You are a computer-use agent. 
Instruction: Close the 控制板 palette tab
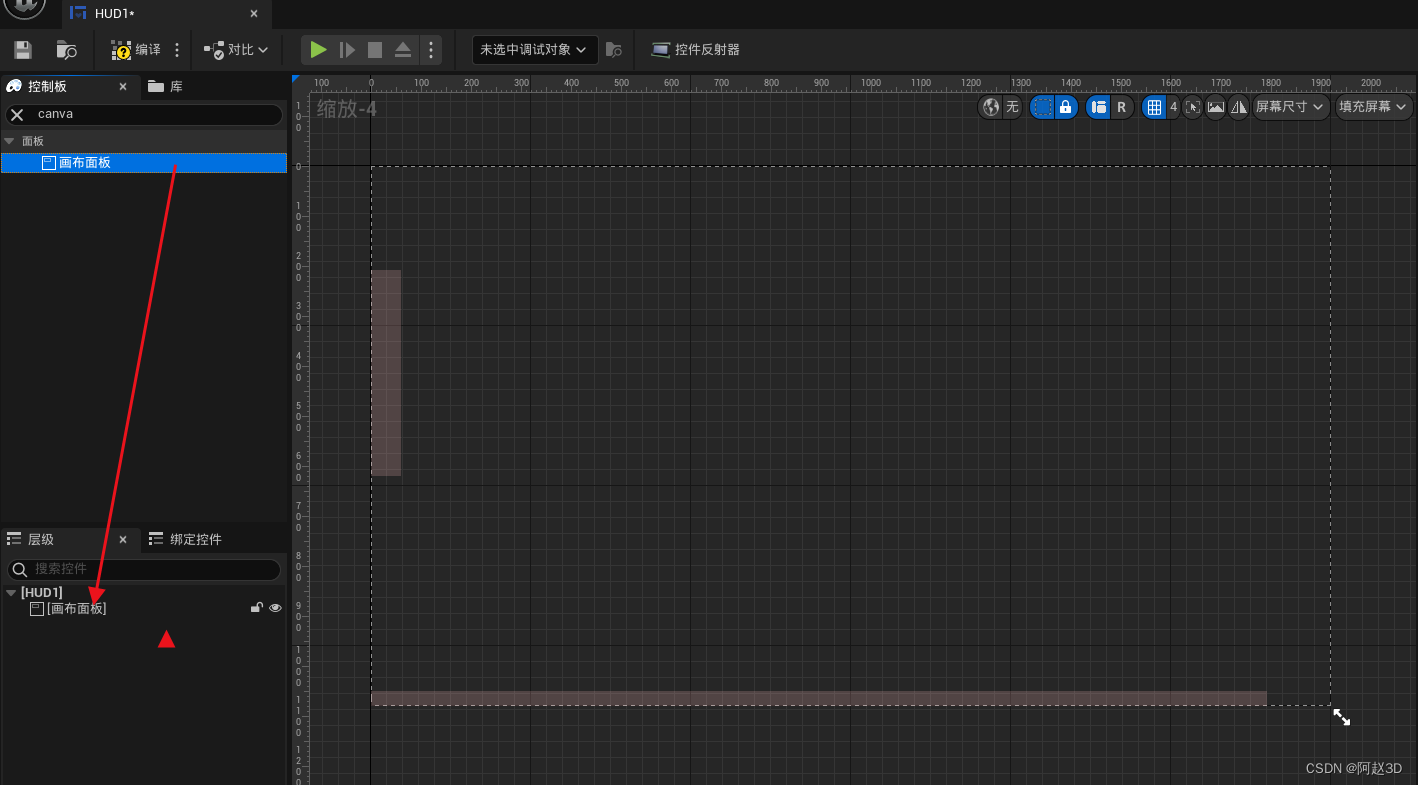tap(123, 87)
